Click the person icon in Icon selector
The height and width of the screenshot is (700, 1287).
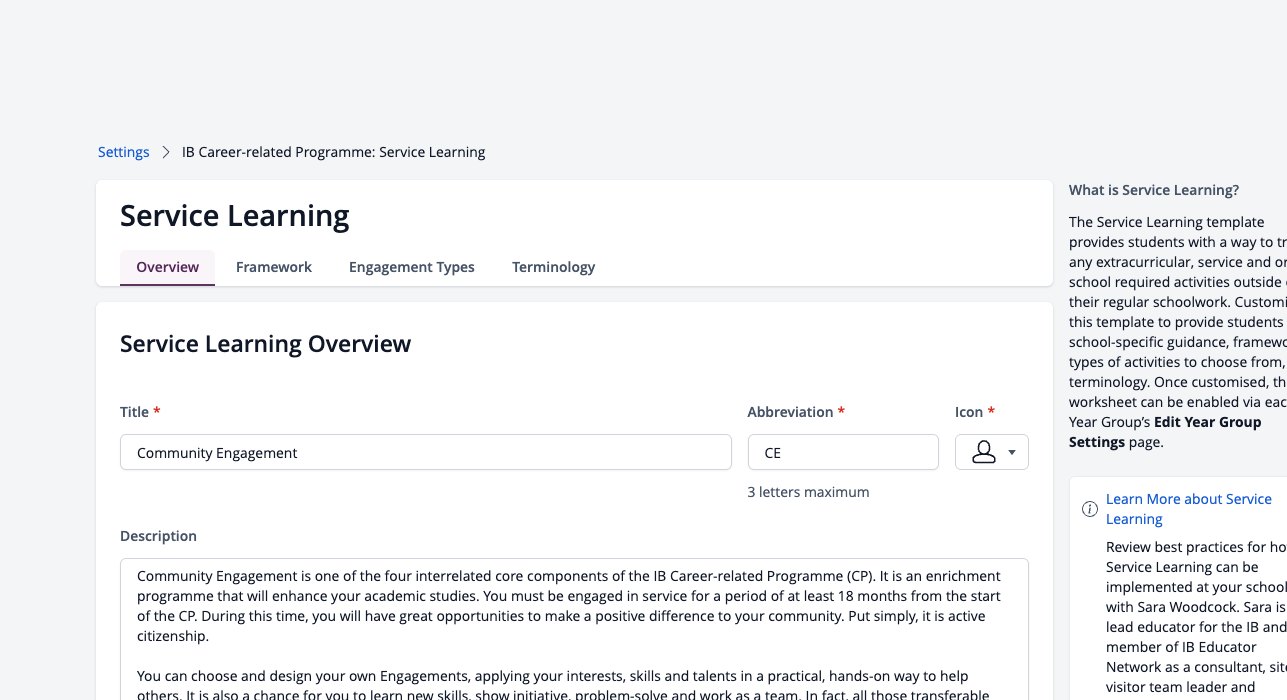[x=984, y=452]
